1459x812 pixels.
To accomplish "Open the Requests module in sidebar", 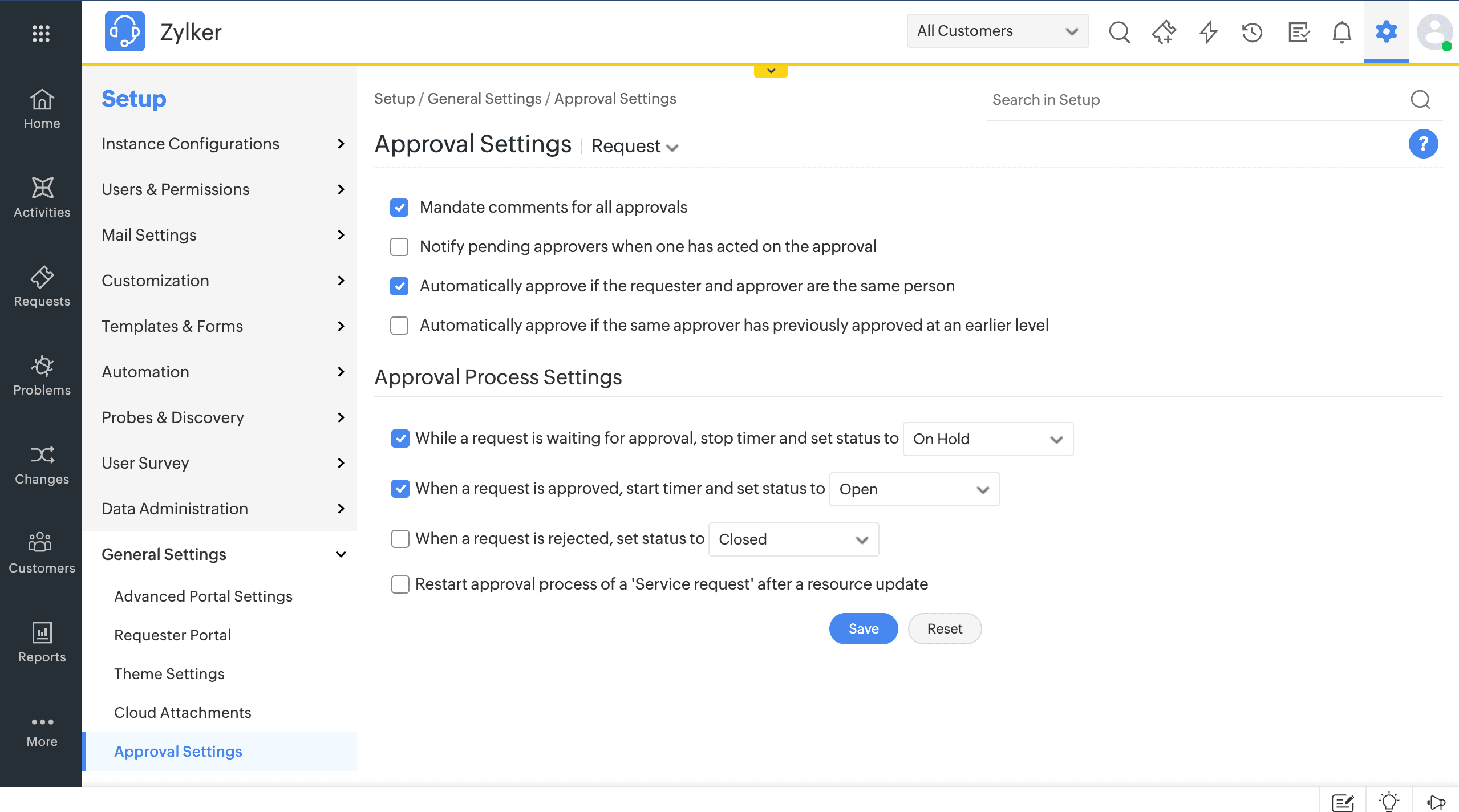I will 42,286.
